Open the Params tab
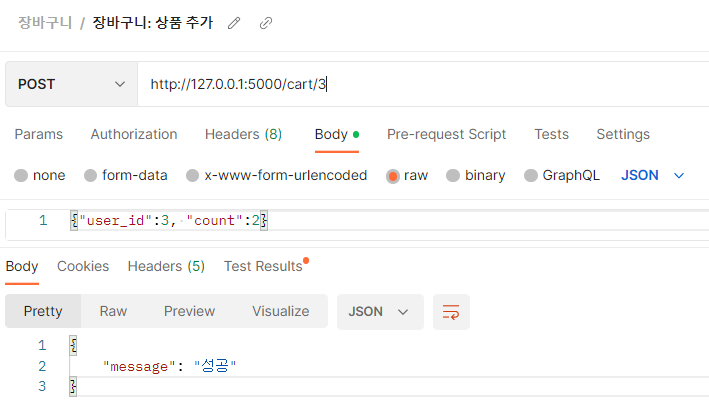 click(x=39, y=134)
